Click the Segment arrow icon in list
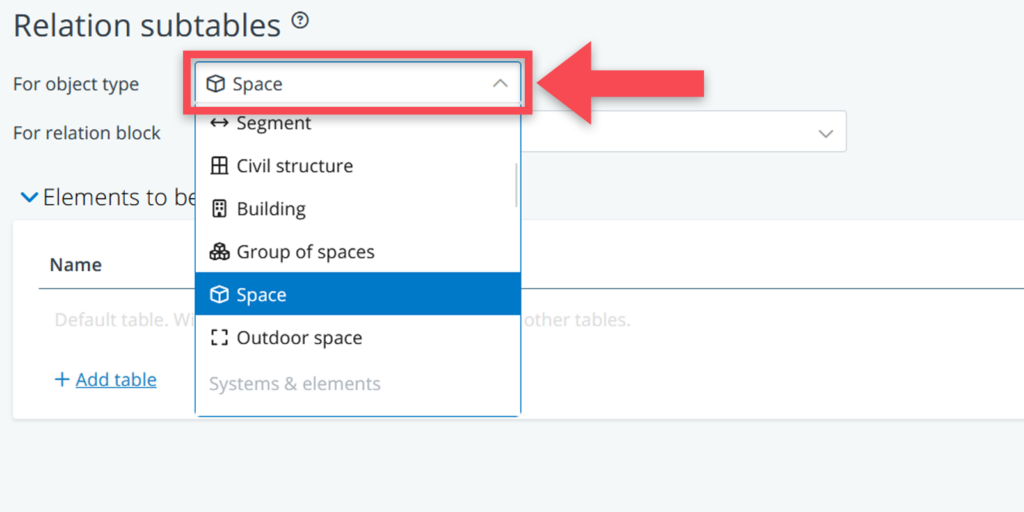Screen dimensions: 1024x512 220,123
